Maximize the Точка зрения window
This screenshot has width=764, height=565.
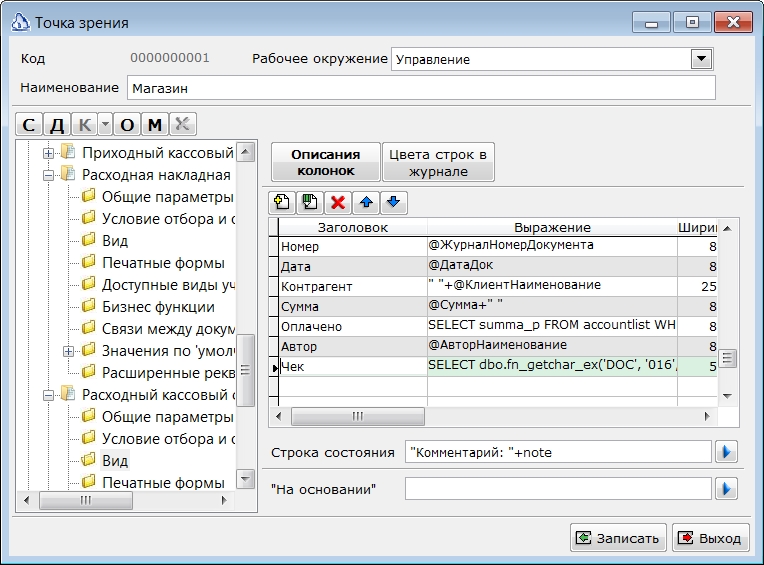[692, 22]
